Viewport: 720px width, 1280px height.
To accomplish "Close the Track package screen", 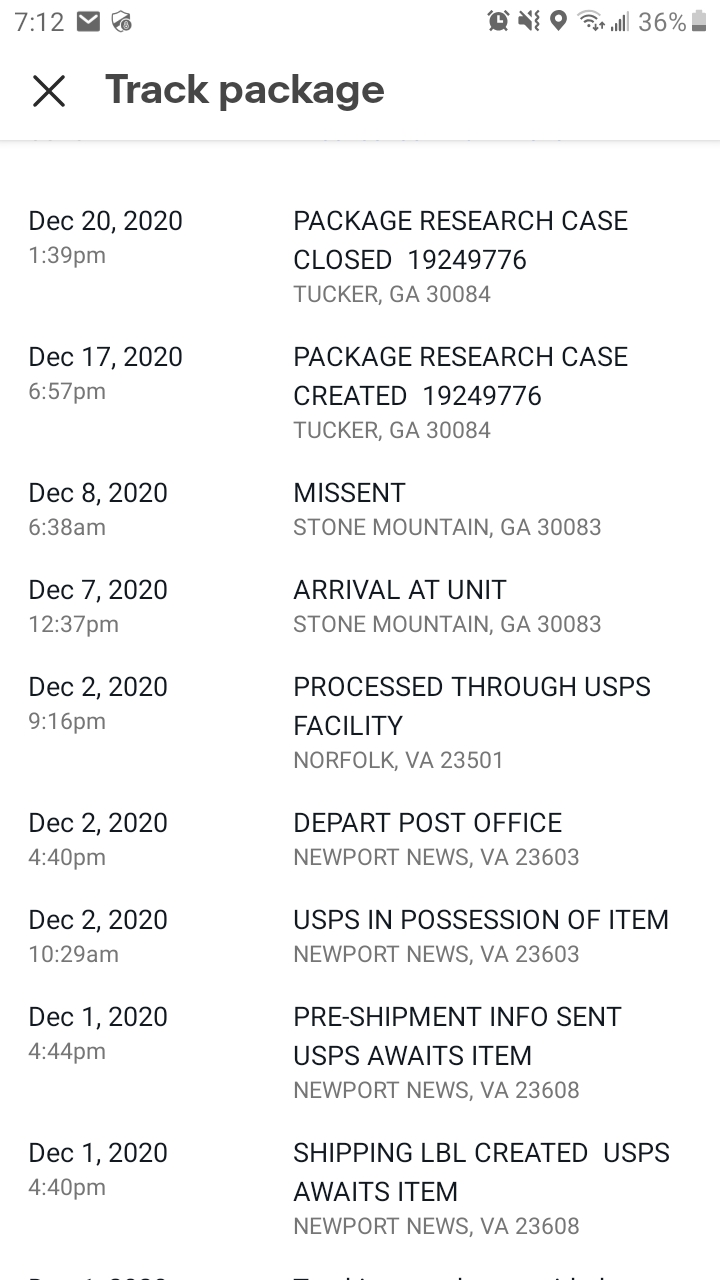I will [48, 91].
